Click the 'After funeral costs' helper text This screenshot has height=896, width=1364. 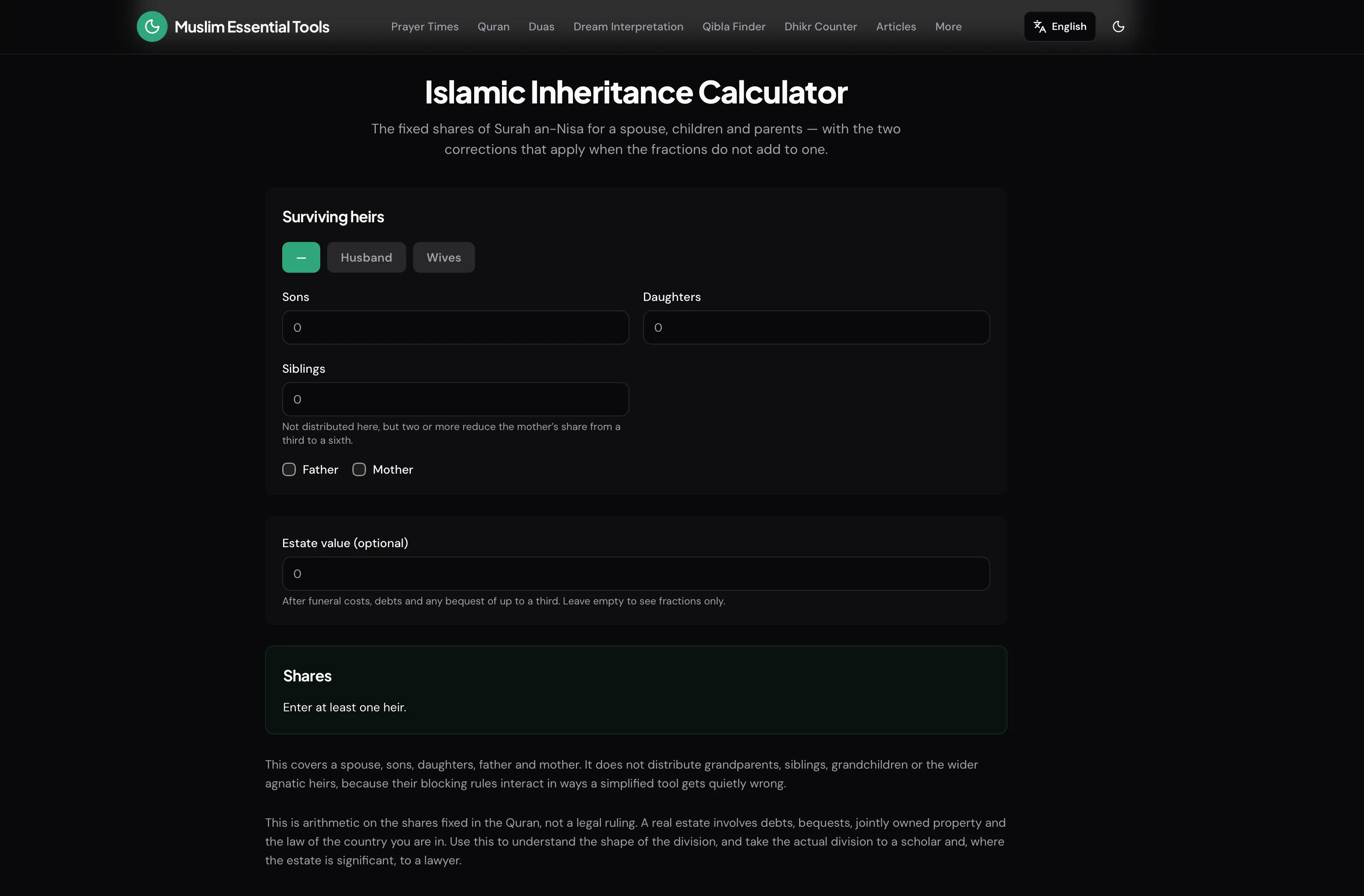tap(503, 601)
